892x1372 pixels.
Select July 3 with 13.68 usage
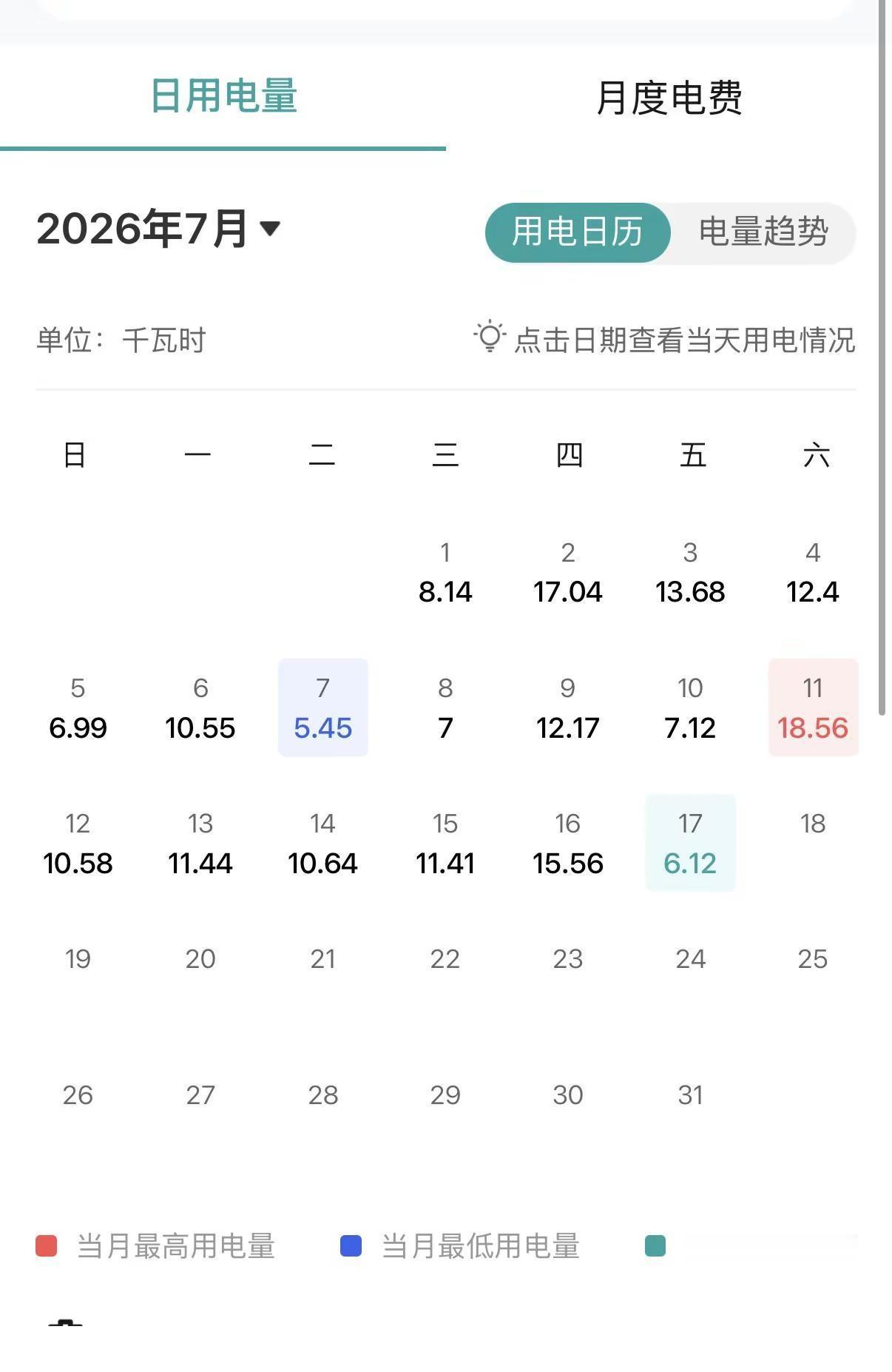pos(690,572)
